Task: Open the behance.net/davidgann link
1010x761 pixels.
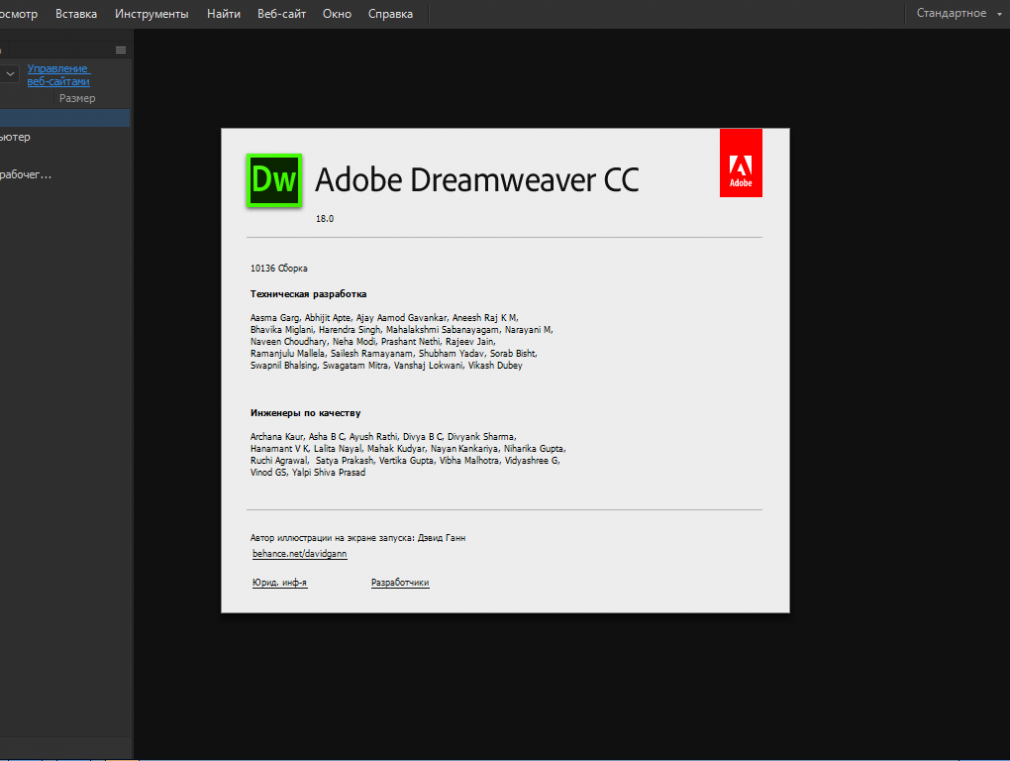Action: click(300, 554)
